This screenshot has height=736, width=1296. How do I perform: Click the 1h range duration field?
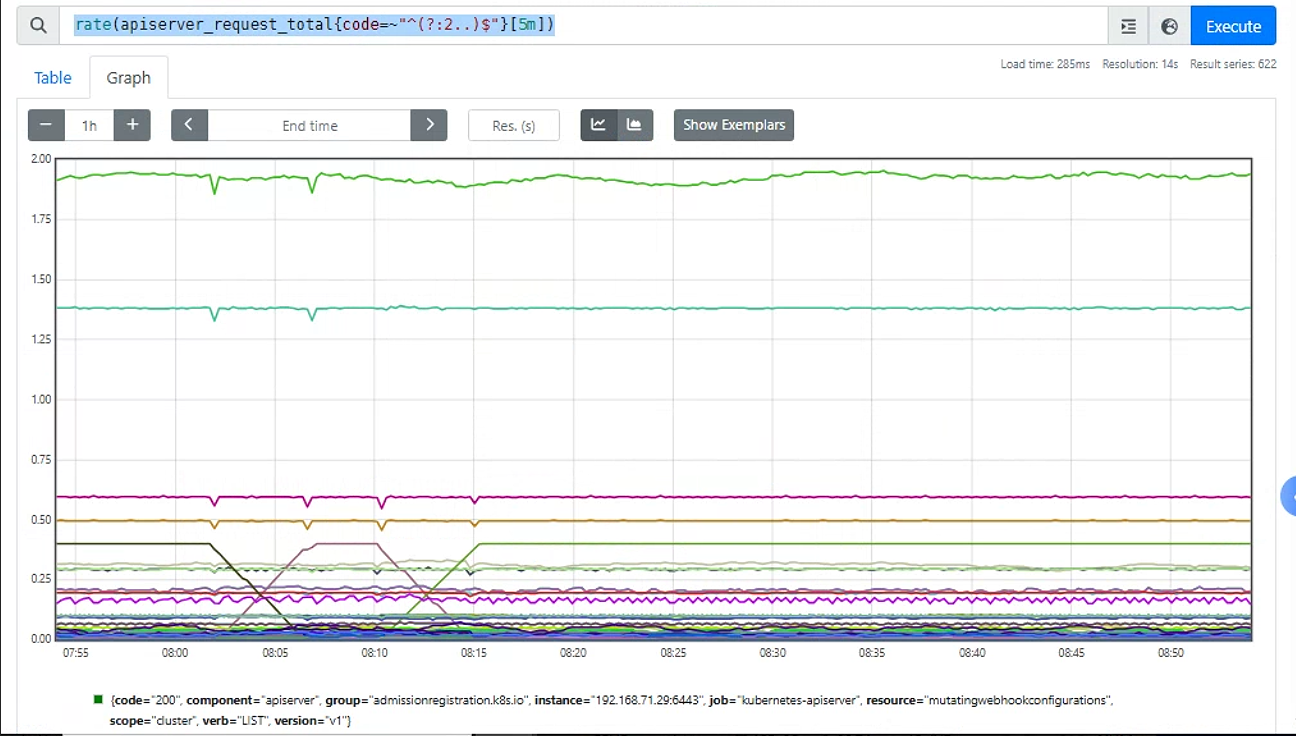point(90,125)
